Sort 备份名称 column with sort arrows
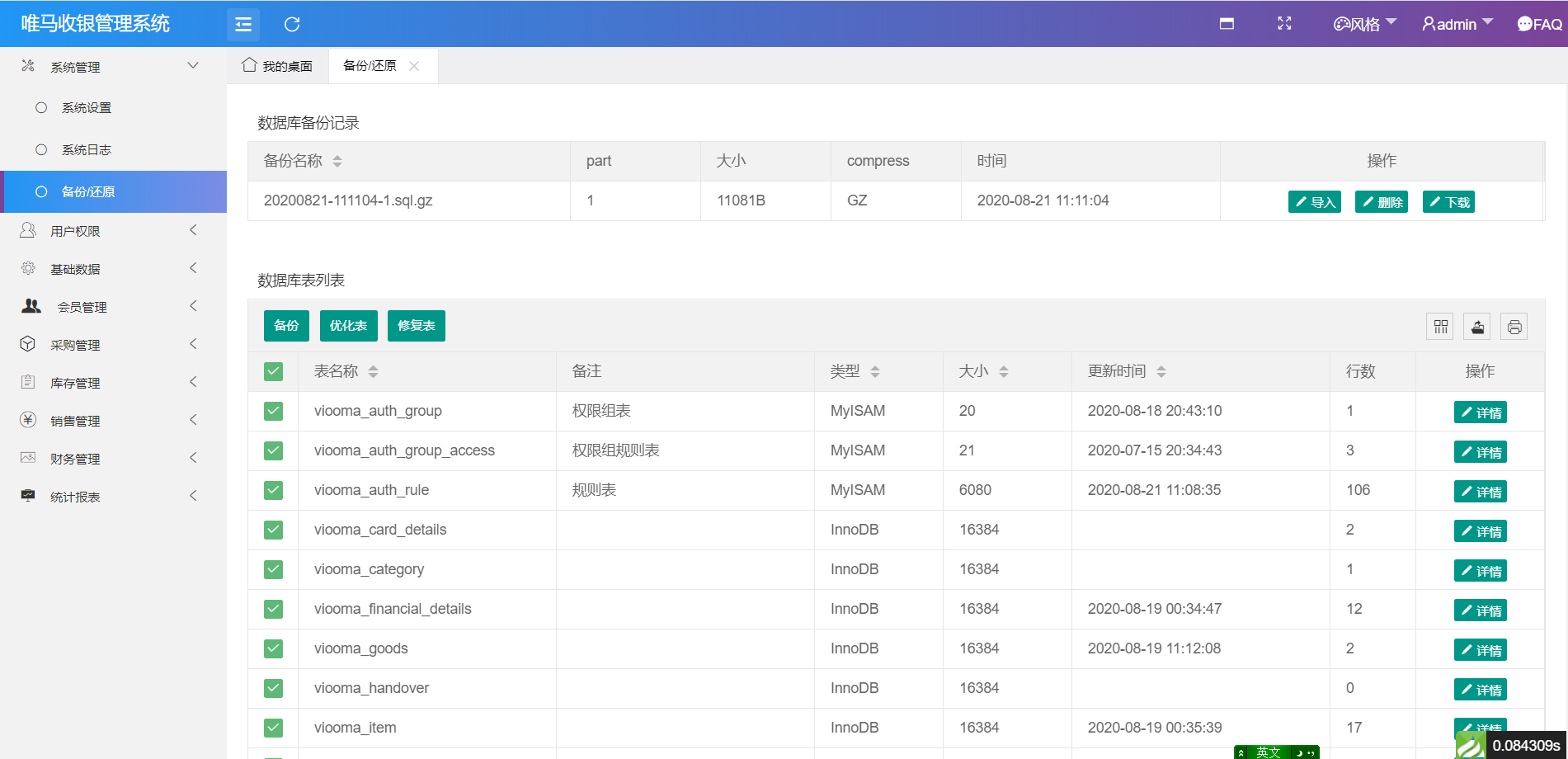The height and width of the screenshot is (759, 1568). 337,162
